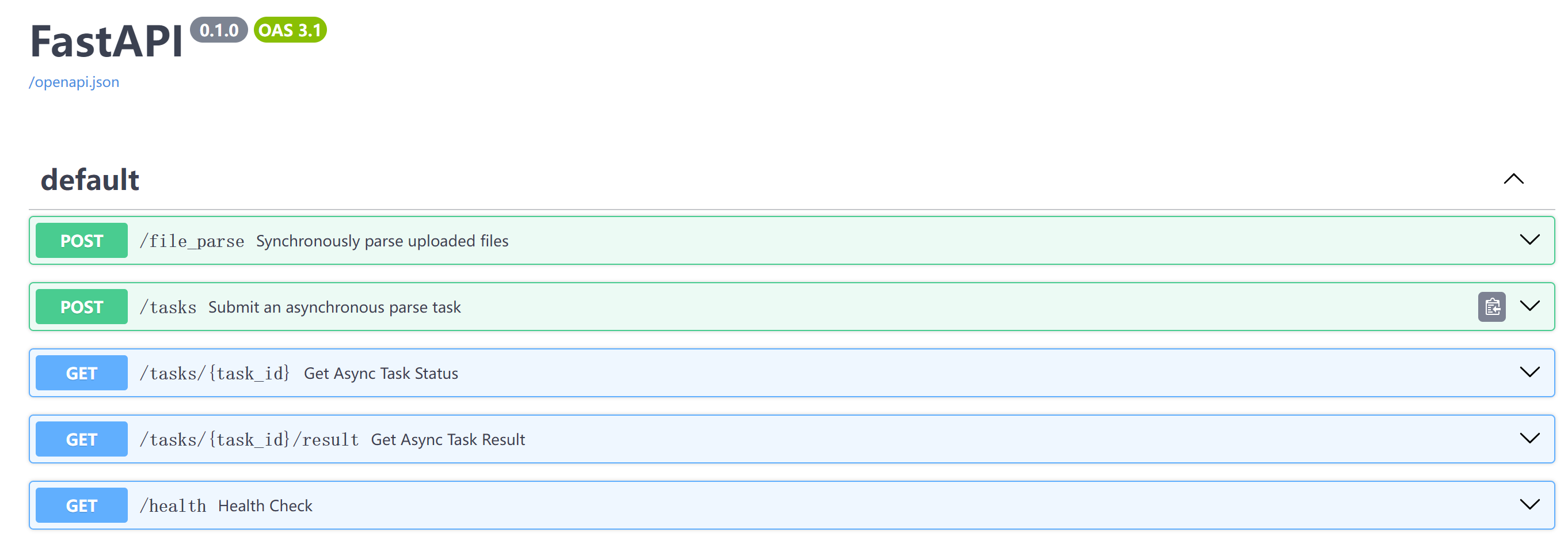Image resolution: width=1568 pixels, height=555 pixels.
Task: Click the POST badge for /tasks
Action: (x=82, y=307)
